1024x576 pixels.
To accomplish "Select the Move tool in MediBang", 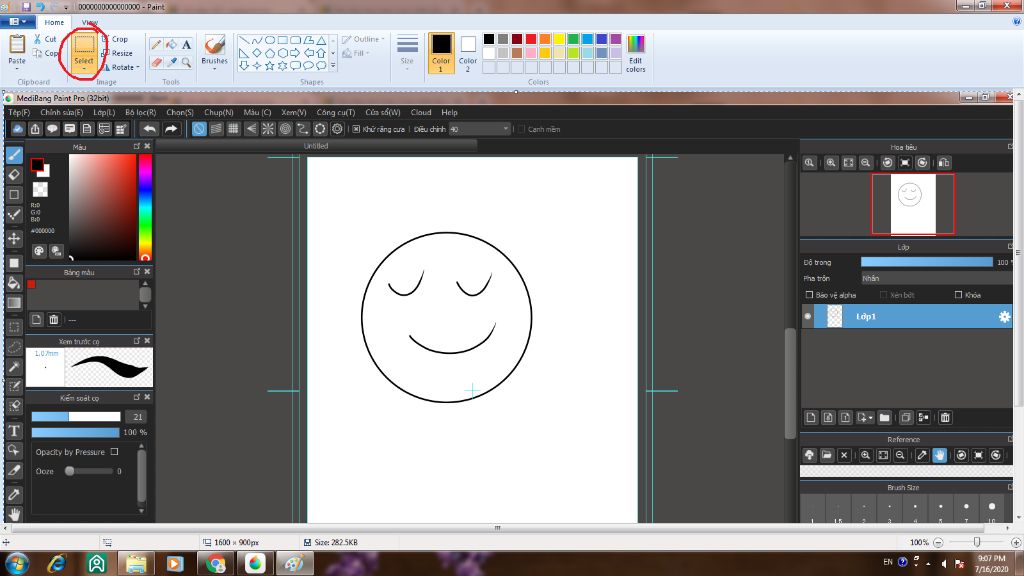I will (x=14, y=238).
